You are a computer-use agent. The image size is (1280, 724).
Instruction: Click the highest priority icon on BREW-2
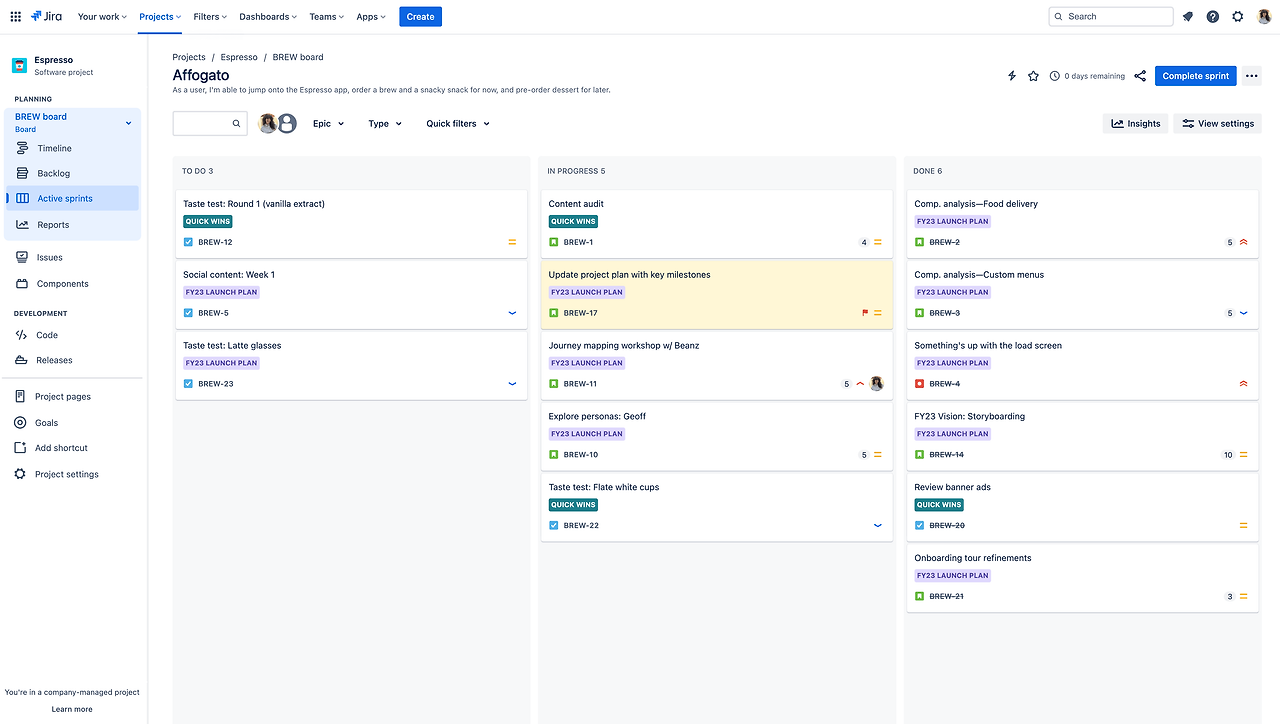pyautogui.click(x=1243, y=242)
